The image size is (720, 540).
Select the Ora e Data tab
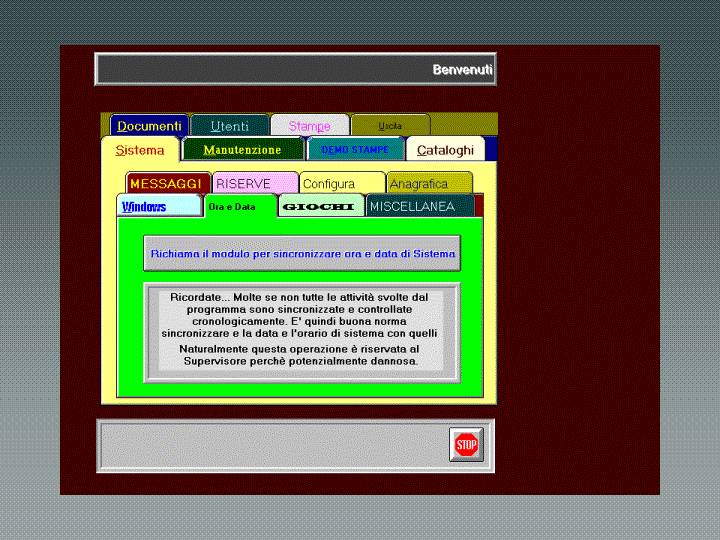pyautogui.click(x=238, y=207)
